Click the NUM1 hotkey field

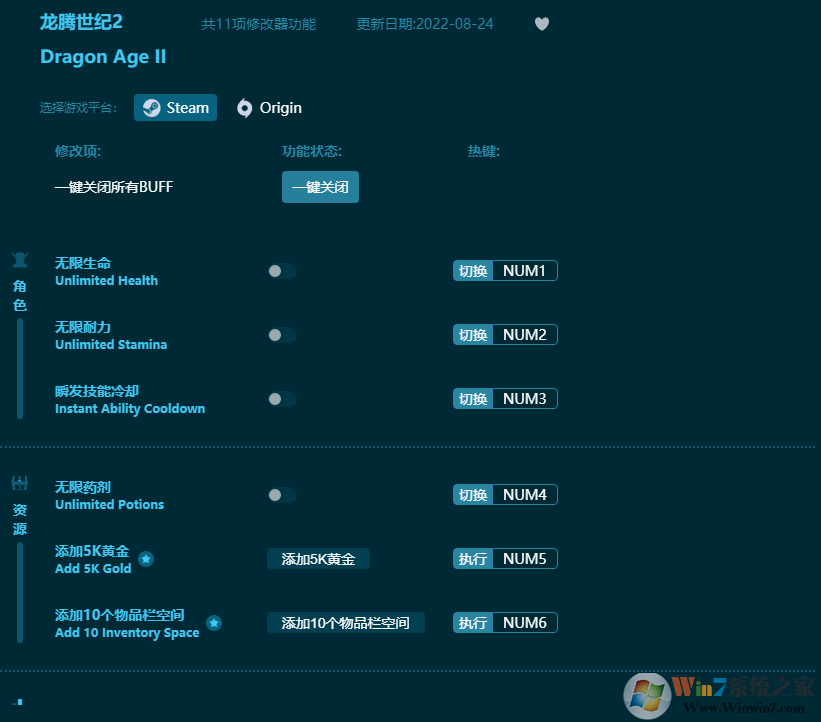pos(525,271)
